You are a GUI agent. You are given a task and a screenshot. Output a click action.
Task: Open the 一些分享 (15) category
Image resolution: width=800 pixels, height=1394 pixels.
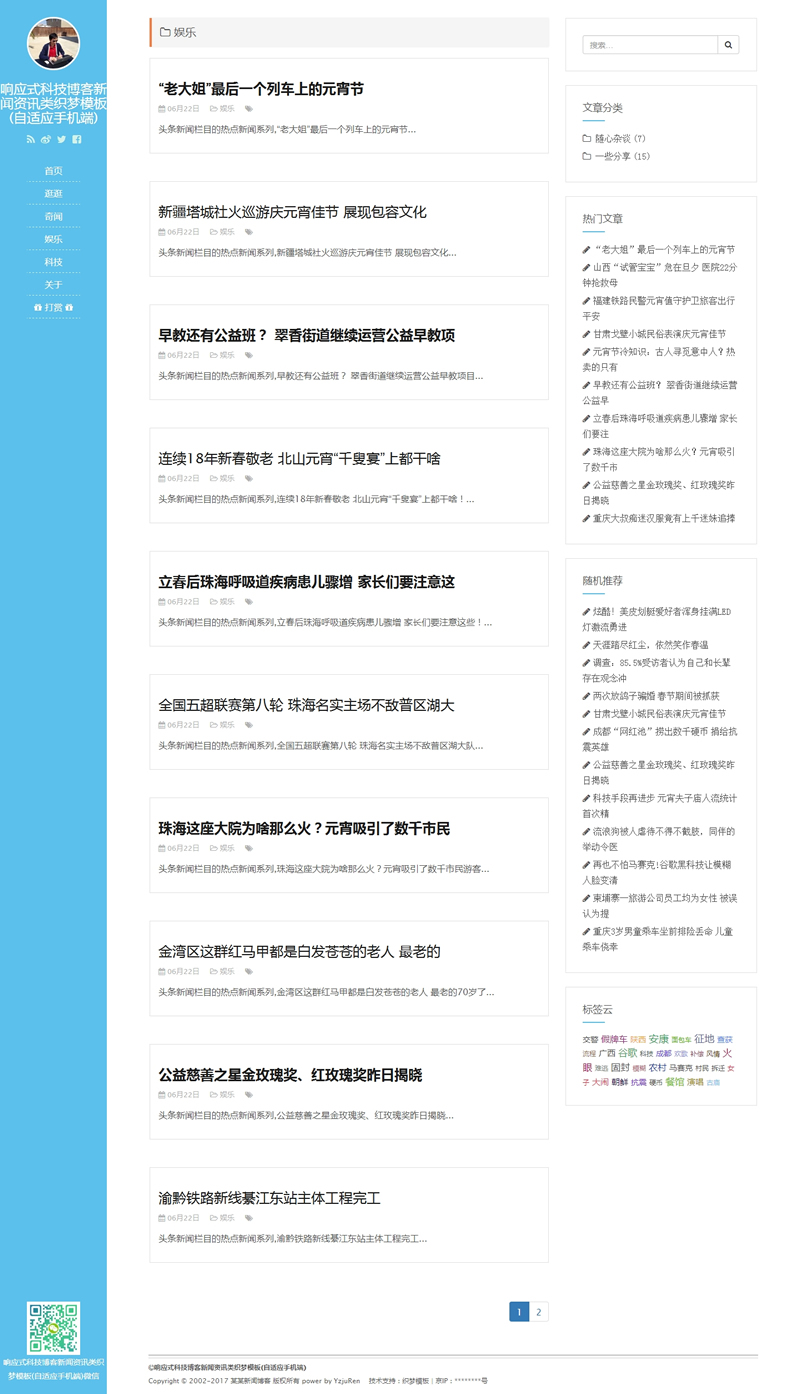622,156
